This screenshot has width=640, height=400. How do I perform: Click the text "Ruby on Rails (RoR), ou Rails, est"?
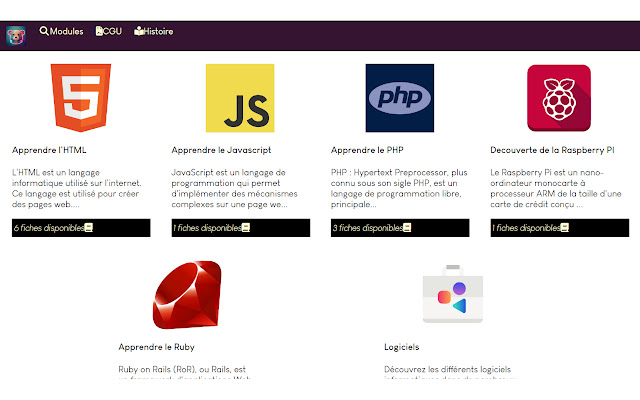point(182,369)
